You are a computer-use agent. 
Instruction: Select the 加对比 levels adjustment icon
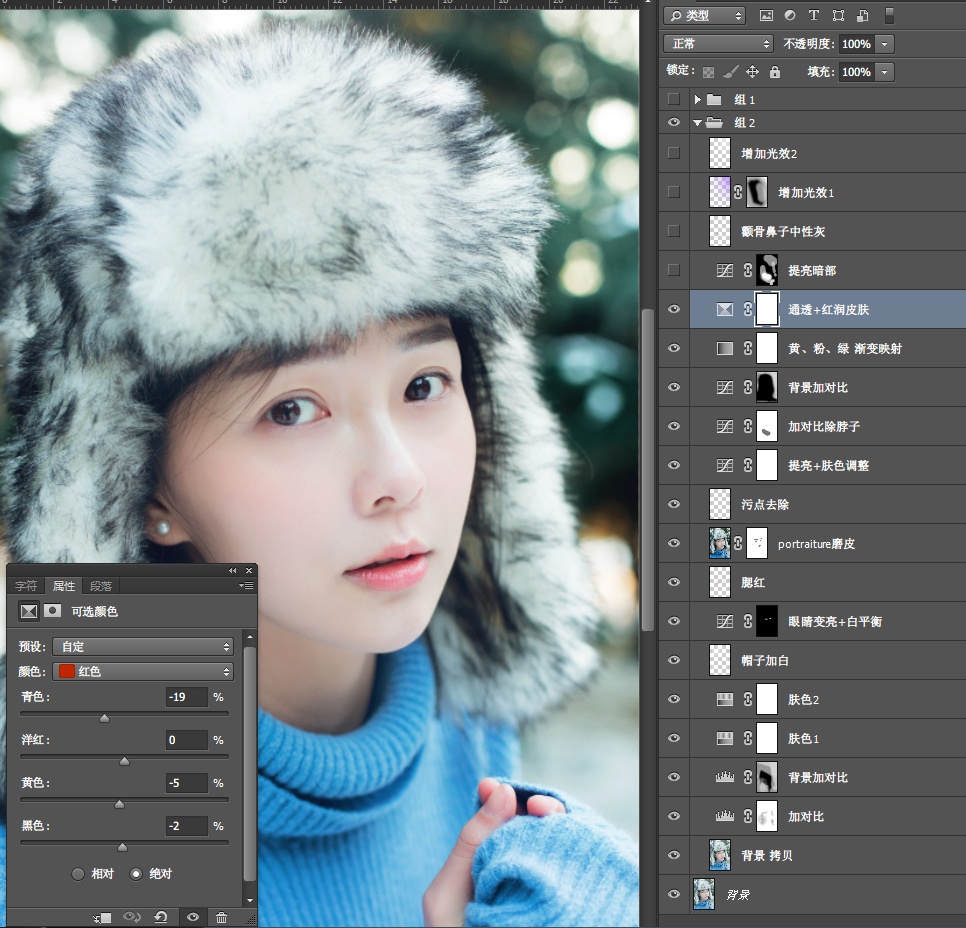click(x=724, y=816)
